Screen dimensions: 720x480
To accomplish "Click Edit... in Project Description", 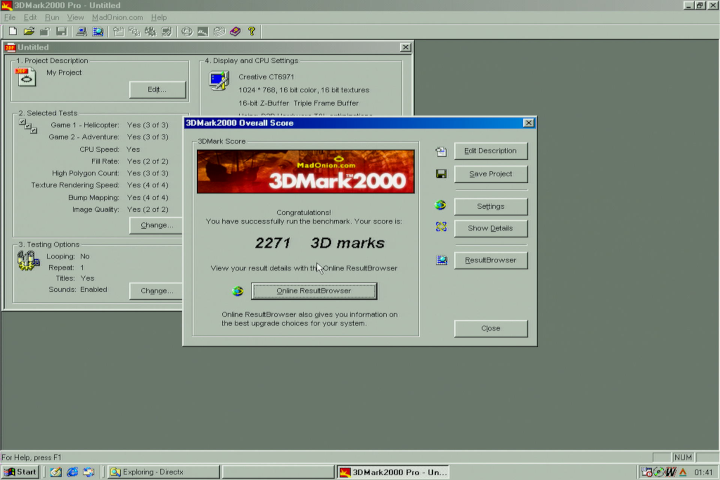I will click(157, 90).
